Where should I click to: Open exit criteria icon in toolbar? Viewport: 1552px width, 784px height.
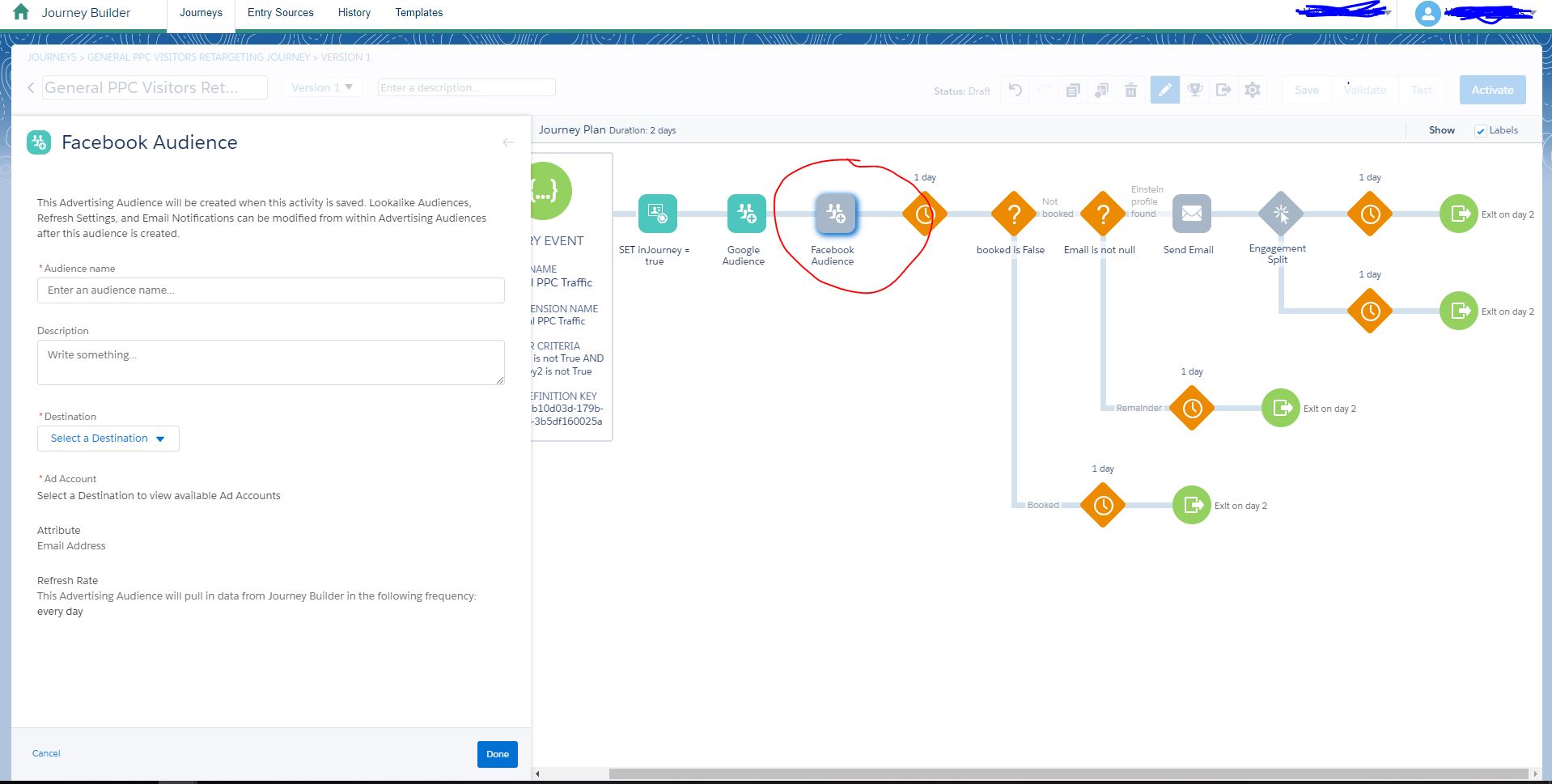[1223, 90]
